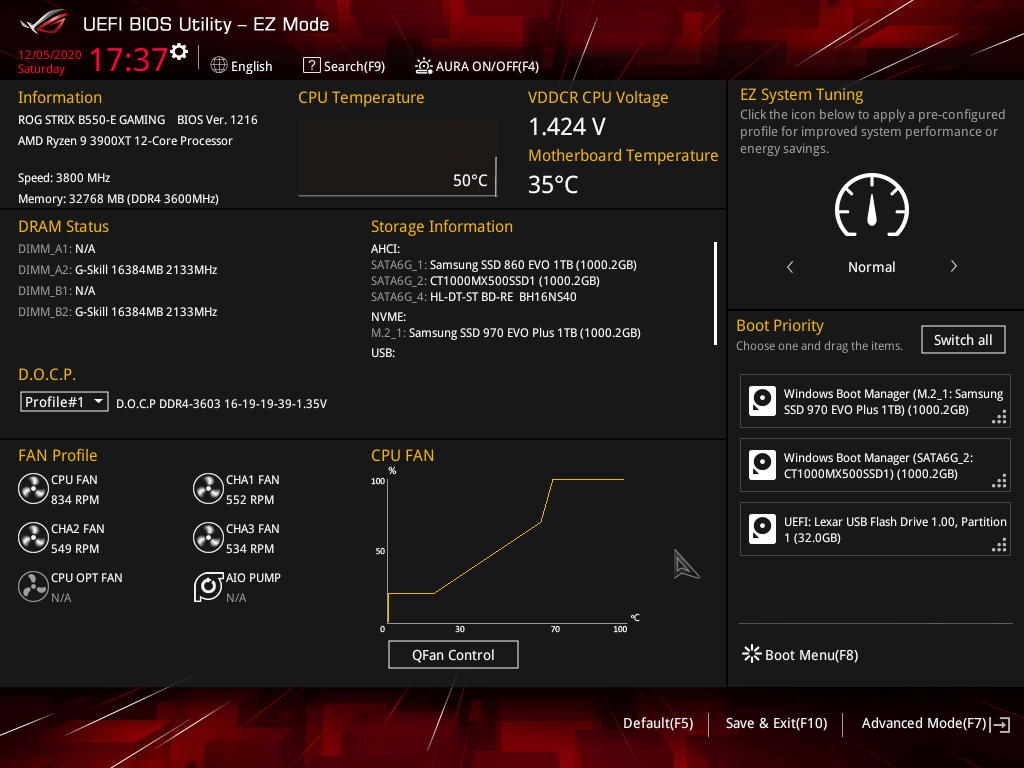Click the 834 RPM CPU fan reading

[x=75, y=500]
